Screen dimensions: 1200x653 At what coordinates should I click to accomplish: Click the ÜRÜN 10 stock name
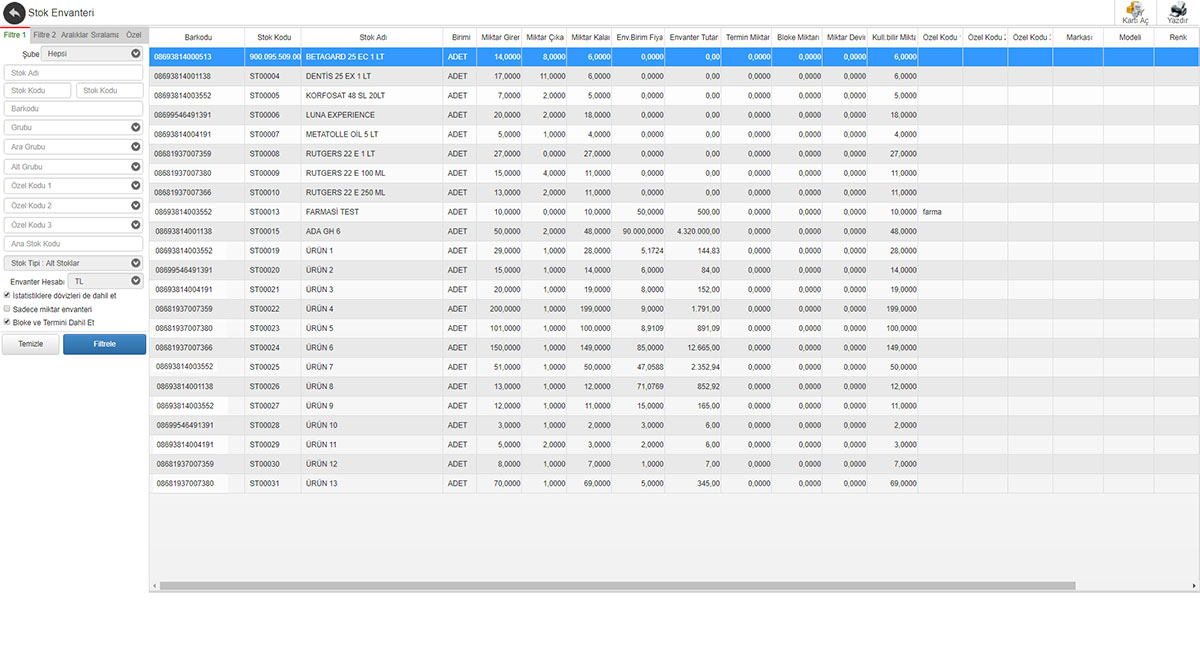click(321, 425)
